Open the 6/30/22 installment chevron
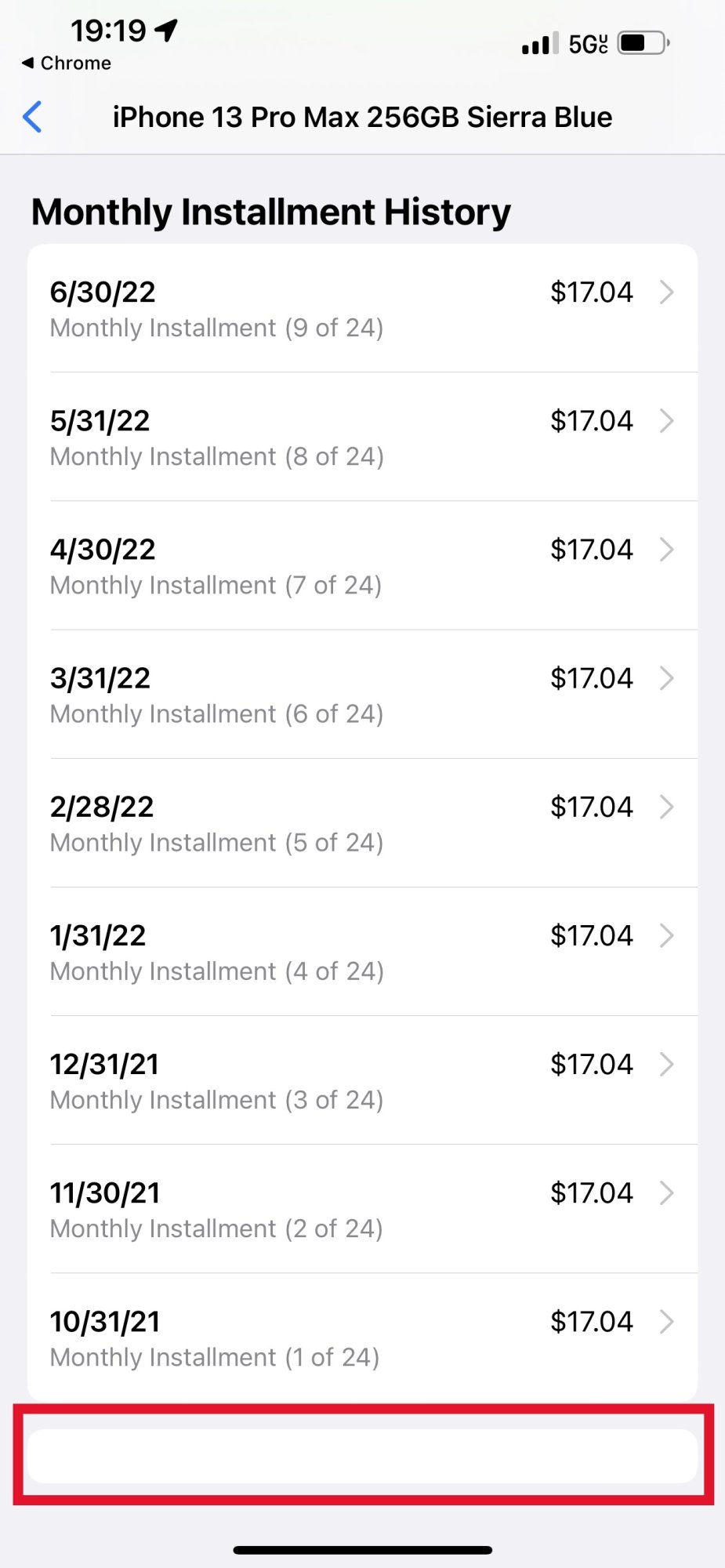 pos(667,292)
